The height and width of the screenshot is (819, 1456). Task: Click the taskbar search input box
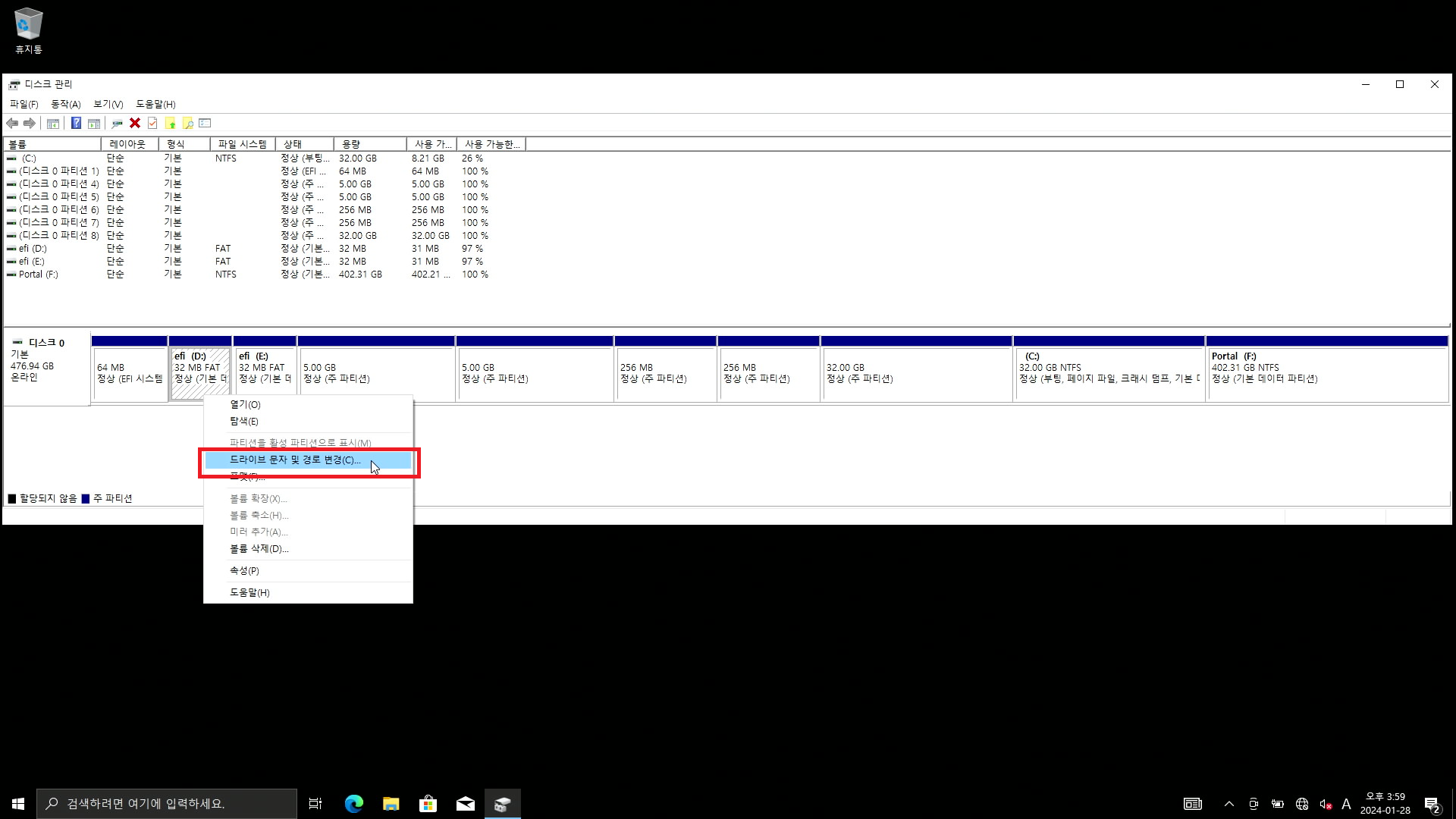tap(167, 804)
